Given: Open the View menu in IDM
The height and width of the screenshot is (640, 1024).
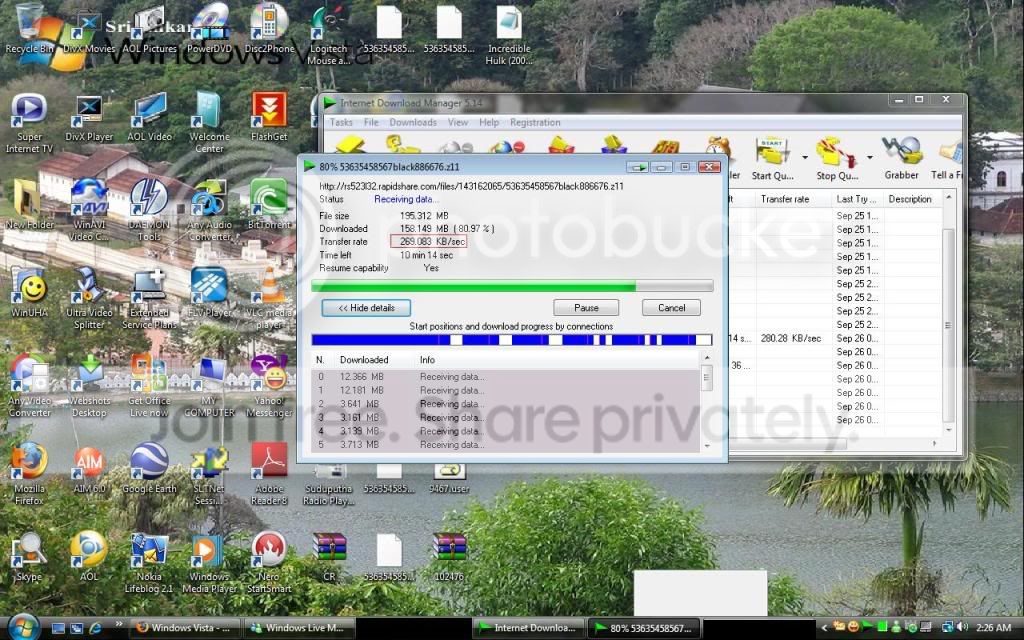Looking at the screenshot, I should pos(457,122).
